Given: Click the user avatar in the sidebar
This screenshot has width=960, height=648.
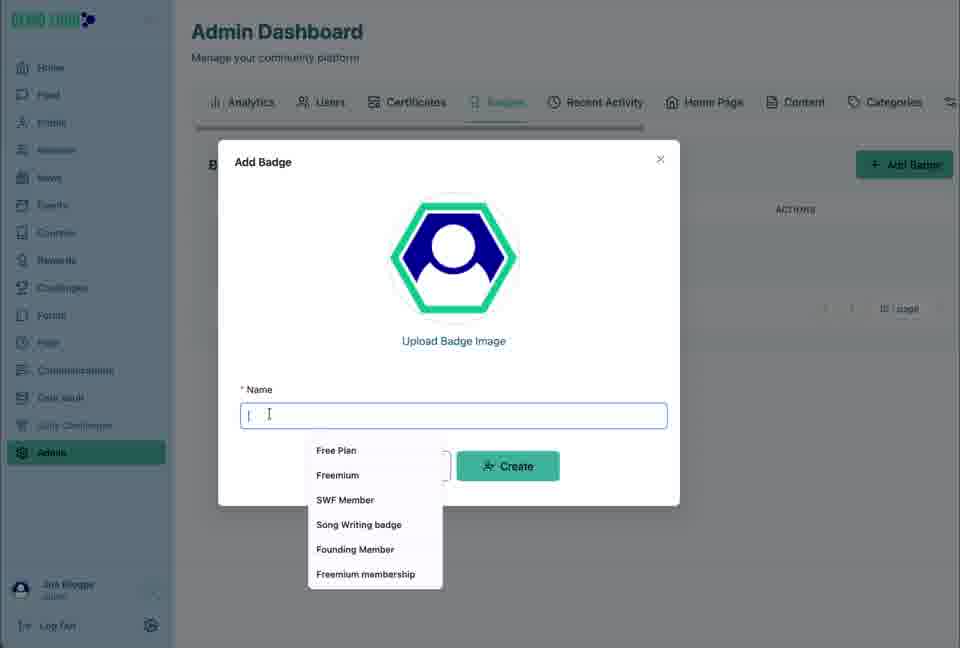Looking at the screenshot, I should pyautogui.click(x=21, y=590).
